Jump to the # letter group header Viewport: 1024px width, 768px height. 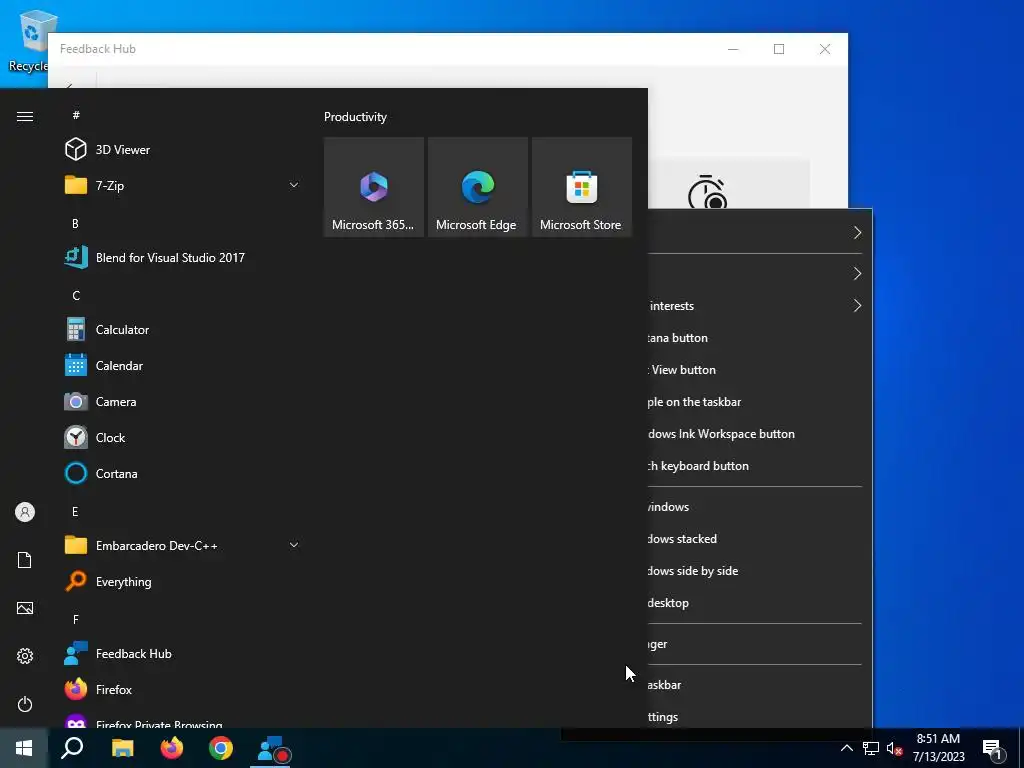76,115
